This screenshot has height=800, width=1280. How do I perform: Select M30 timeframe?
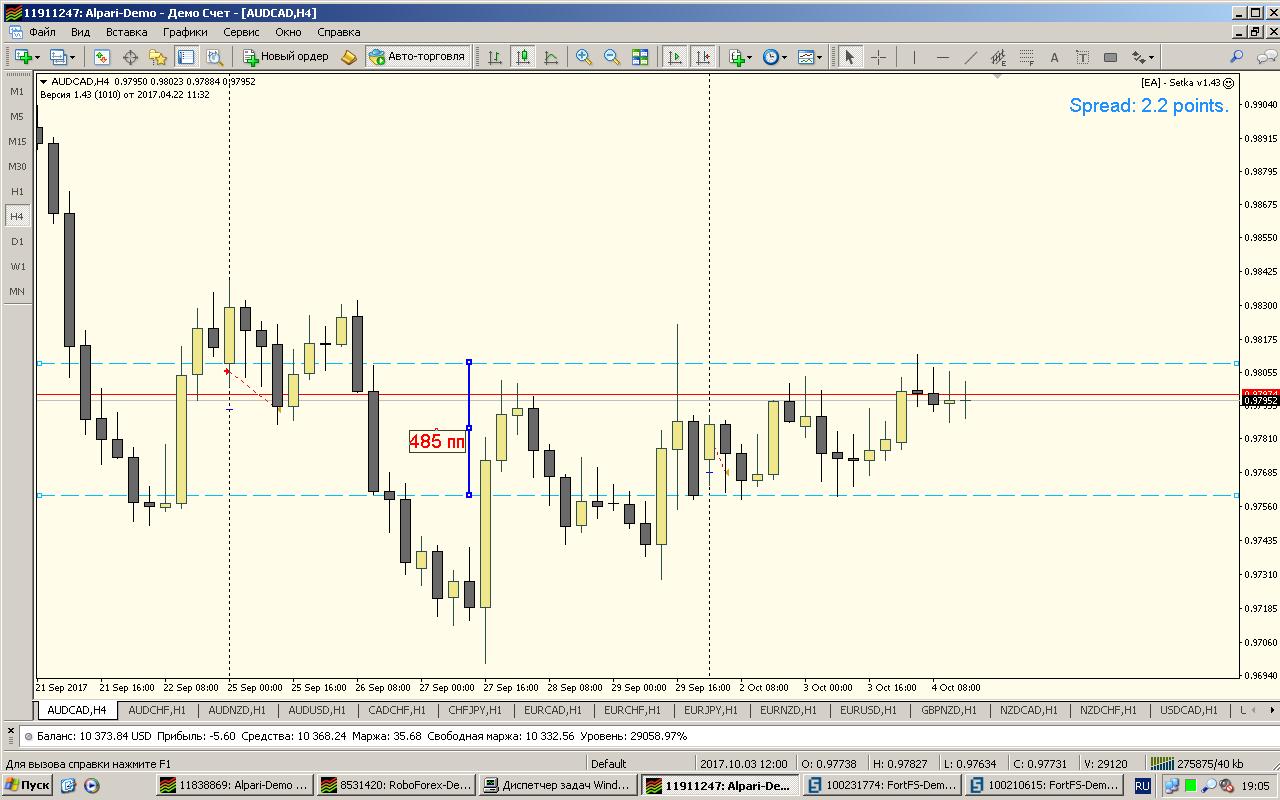17,166
